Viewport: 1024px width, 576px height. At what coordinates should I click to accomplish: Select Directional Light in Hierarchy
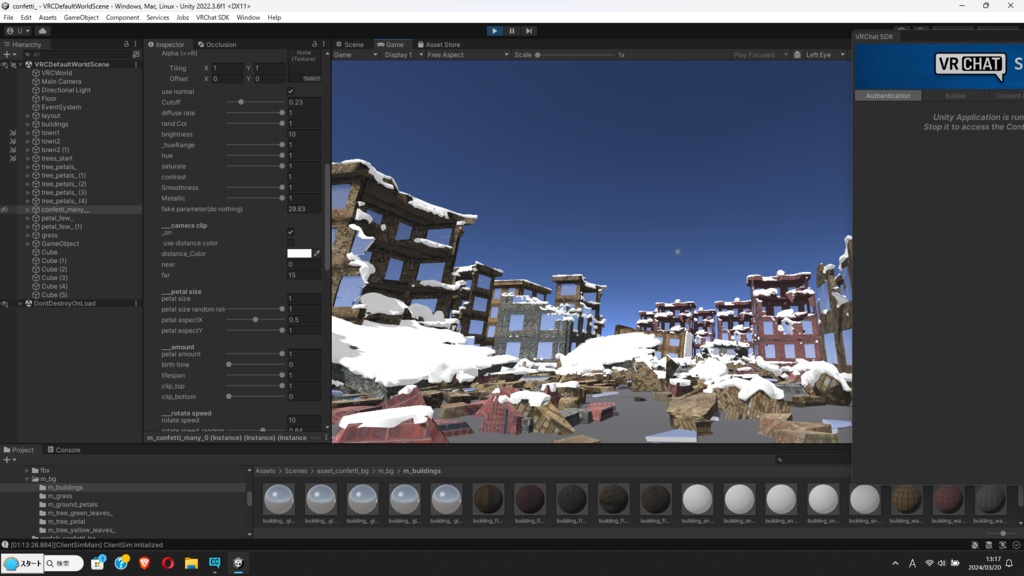(x=66, y=90)
